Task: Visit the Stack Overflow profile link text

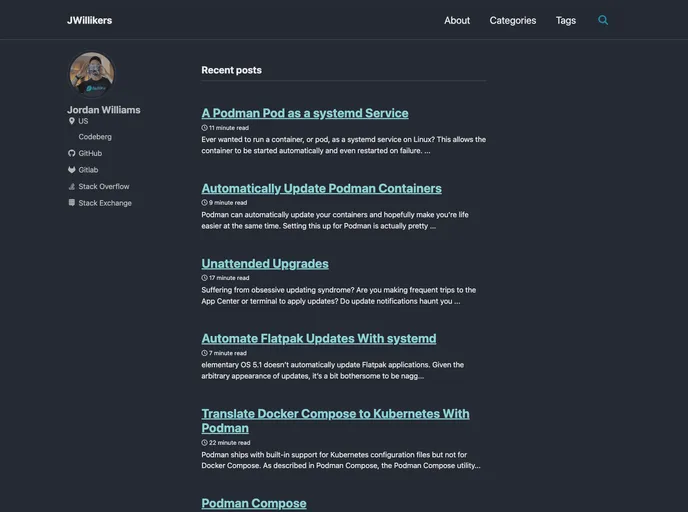Action: coord(104,186)
